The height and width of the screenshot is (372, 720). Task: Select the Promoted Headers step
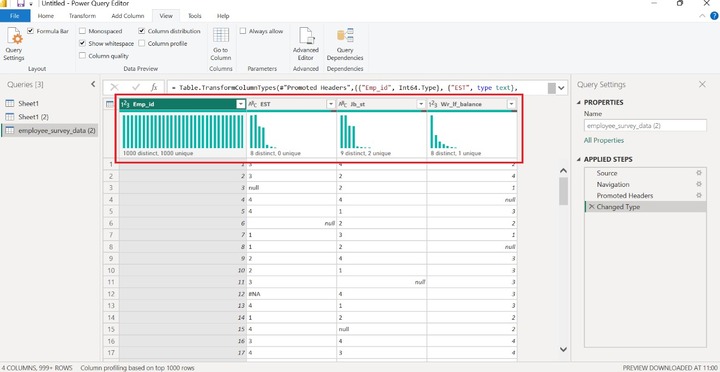tap(645, 195)
